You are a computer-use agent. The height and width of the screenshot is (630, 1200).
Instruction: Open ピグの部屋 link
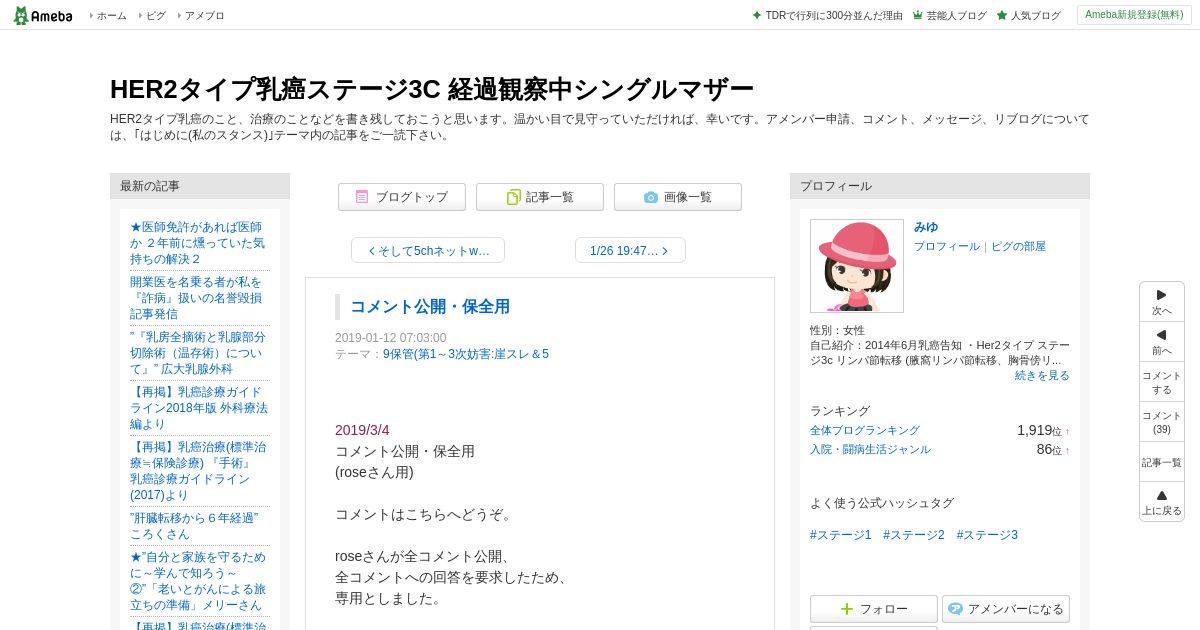(1018, 246)
